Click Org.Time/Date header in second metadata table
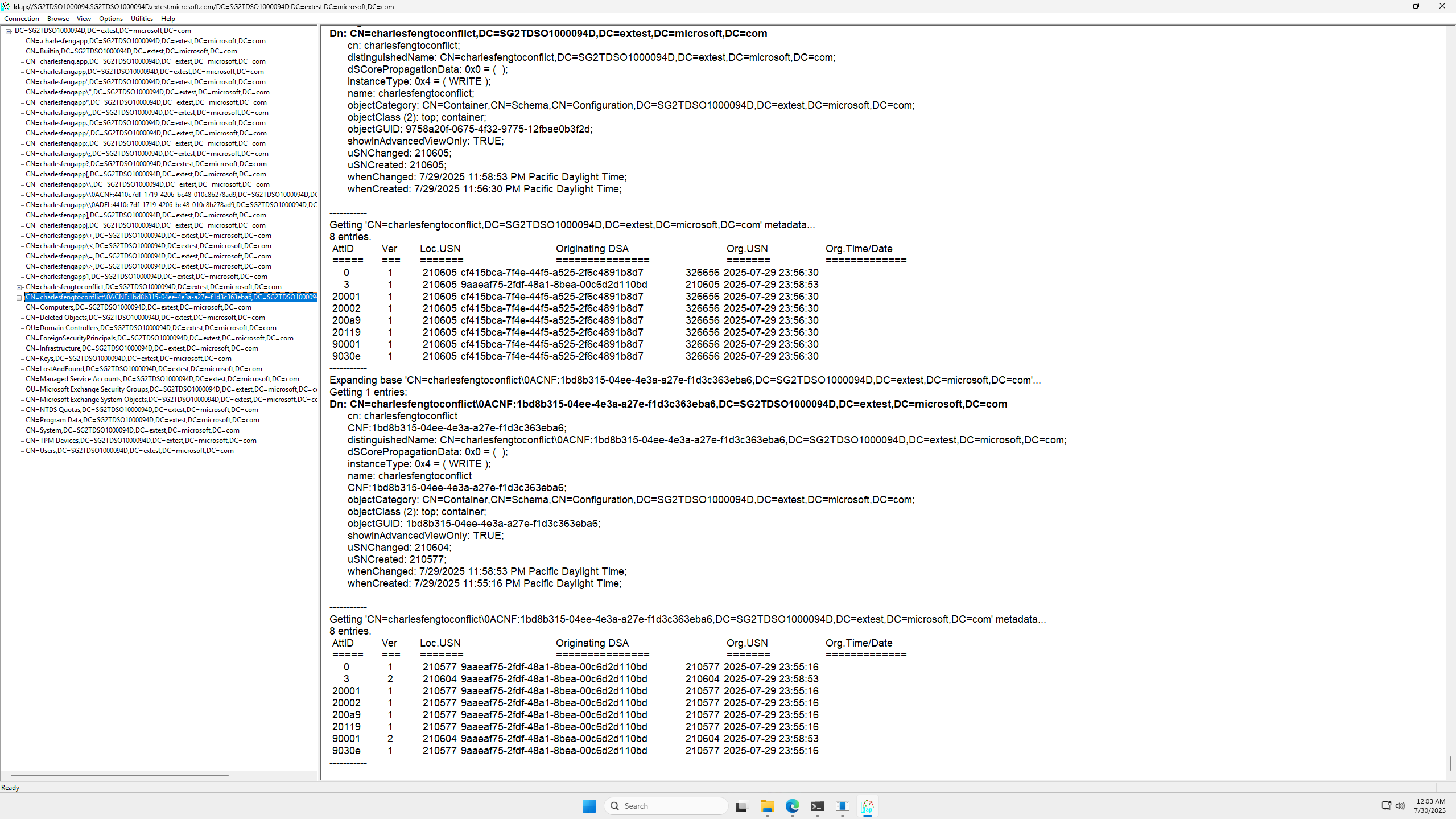 [859, 643]
